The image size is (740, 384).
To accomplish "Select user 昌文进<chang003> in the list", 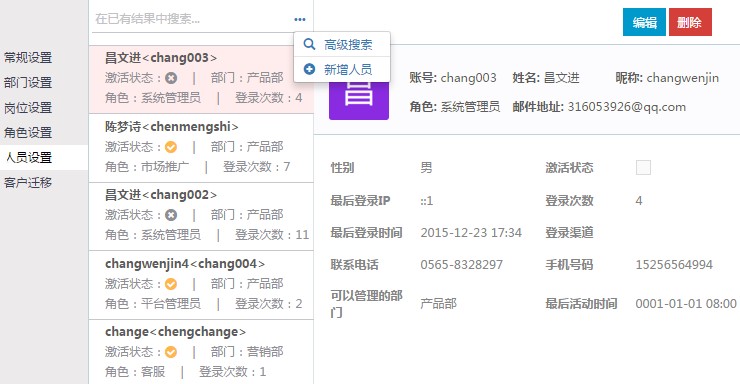I will pos(202,79).
